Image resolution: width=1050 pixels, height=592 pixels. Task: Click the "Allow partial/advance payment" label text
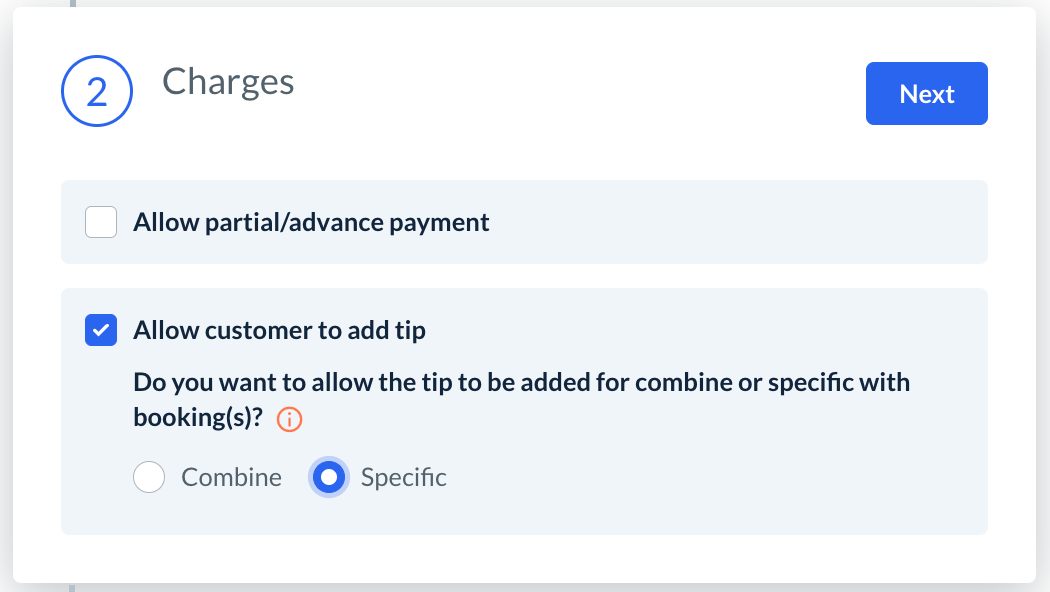[311, 222]
